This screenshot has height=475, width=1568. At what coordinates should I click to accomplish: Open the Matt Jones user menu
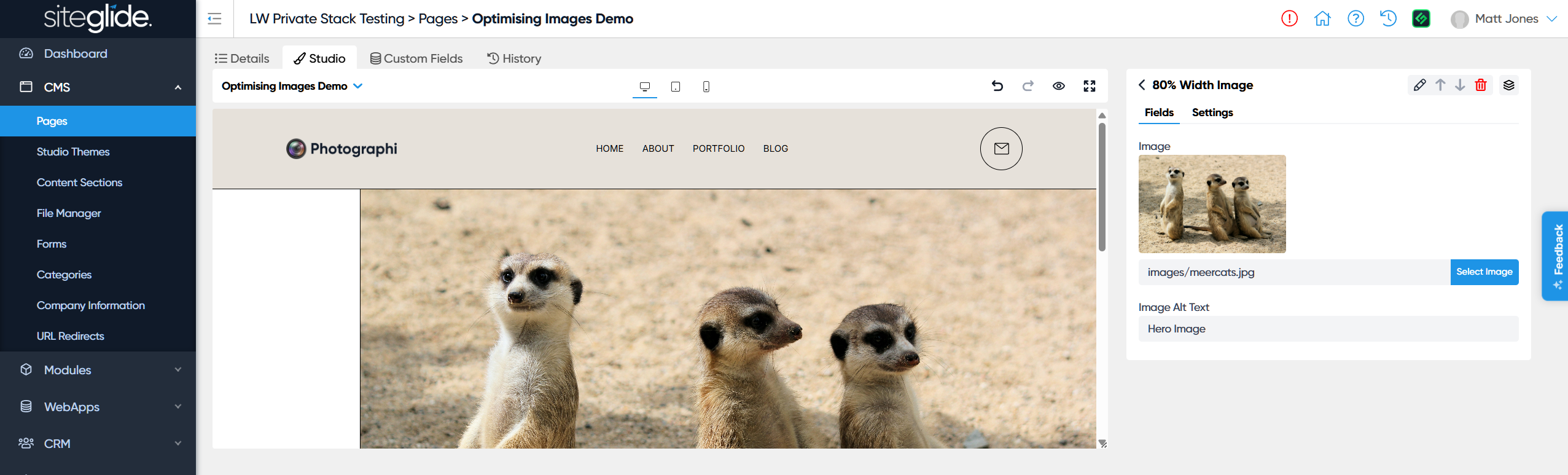[x=1505, y=19]
